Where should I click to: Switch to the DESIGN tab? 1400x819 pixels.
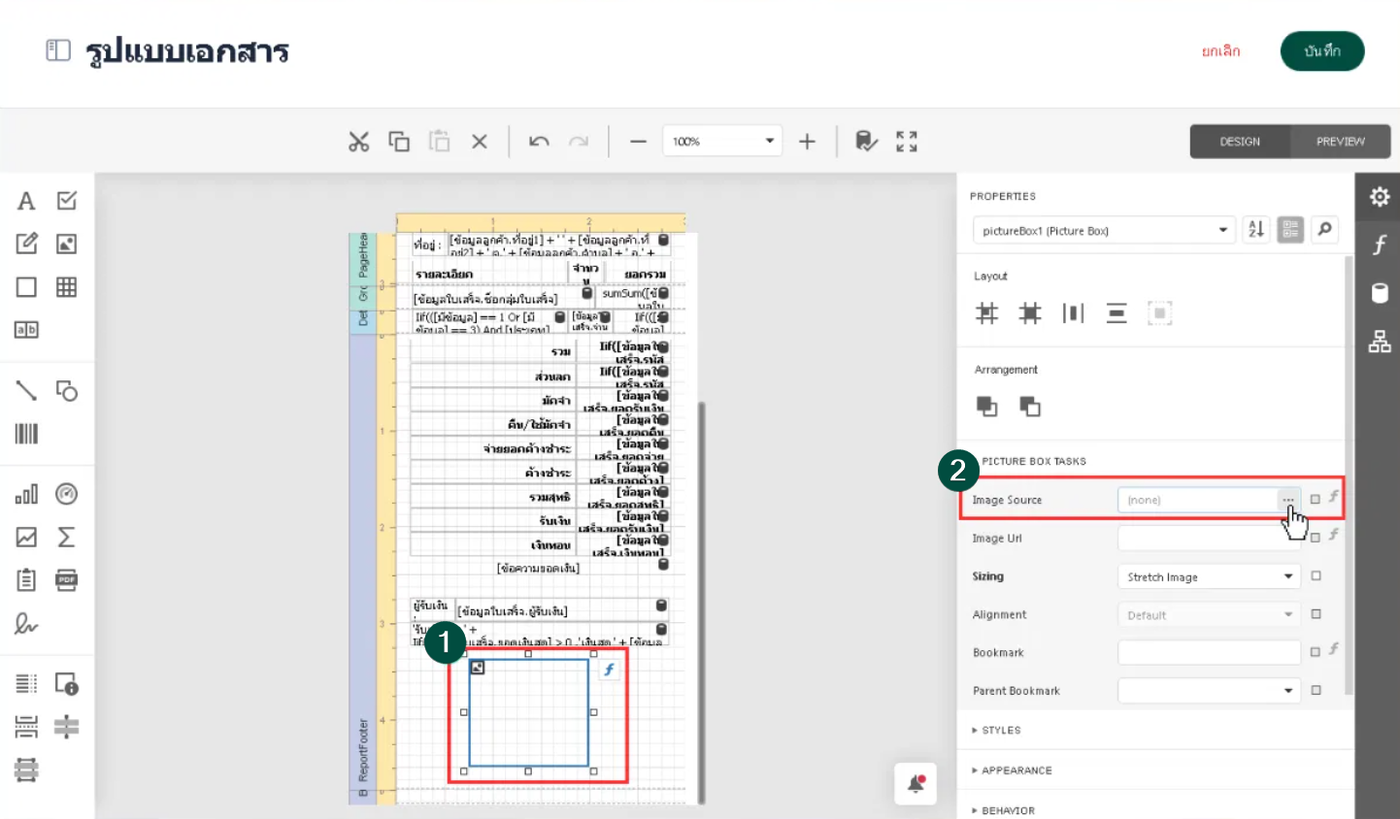1239,141
